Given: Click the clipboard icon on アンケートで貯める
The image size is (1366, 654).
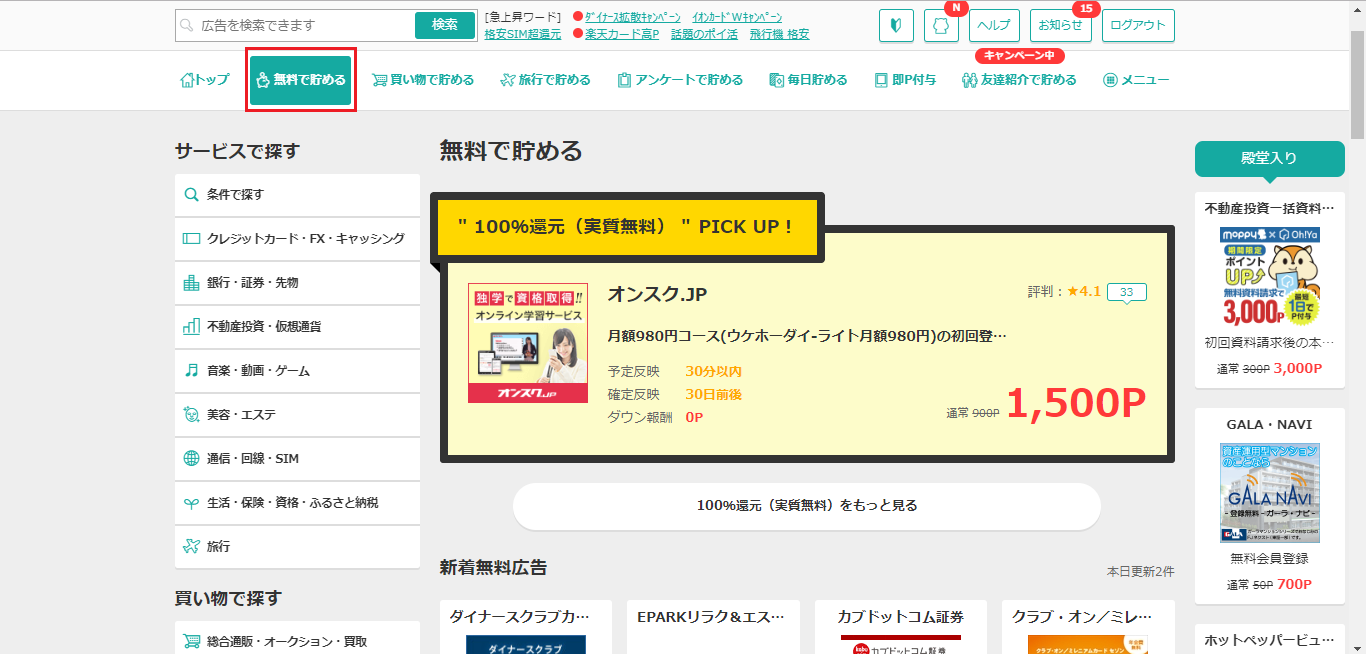Looking at the screenshot, I should [x=624, y=80].
